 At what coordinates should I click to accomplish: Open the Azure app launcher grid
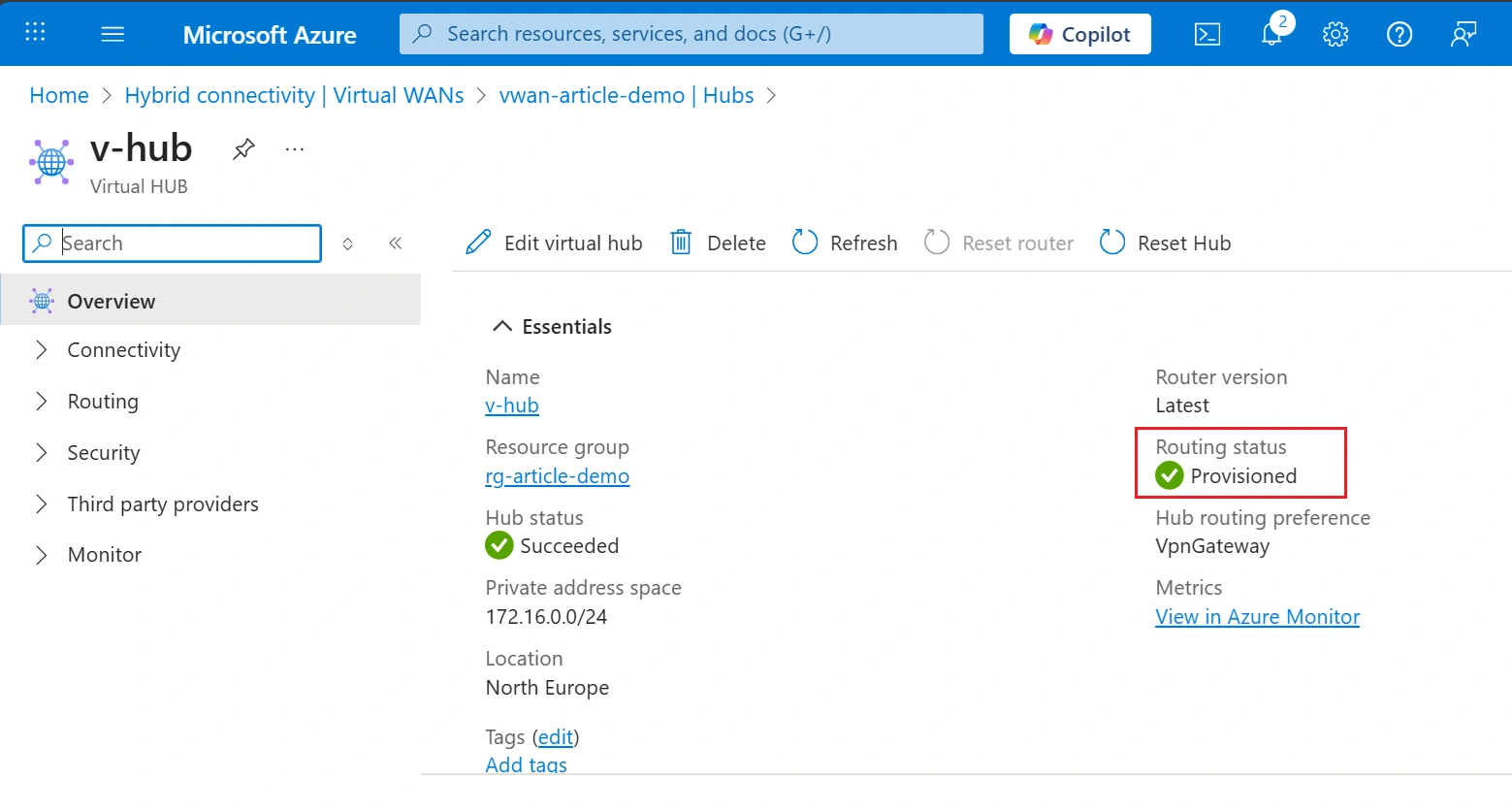pyautogui.click(x=35, y=33)
